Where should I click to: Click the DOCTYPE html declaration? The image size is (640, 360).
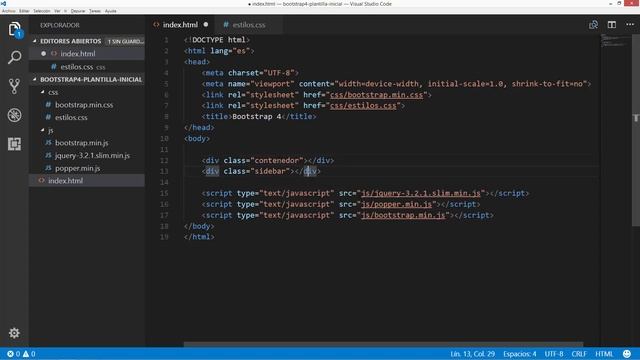[x=217, y=40]
